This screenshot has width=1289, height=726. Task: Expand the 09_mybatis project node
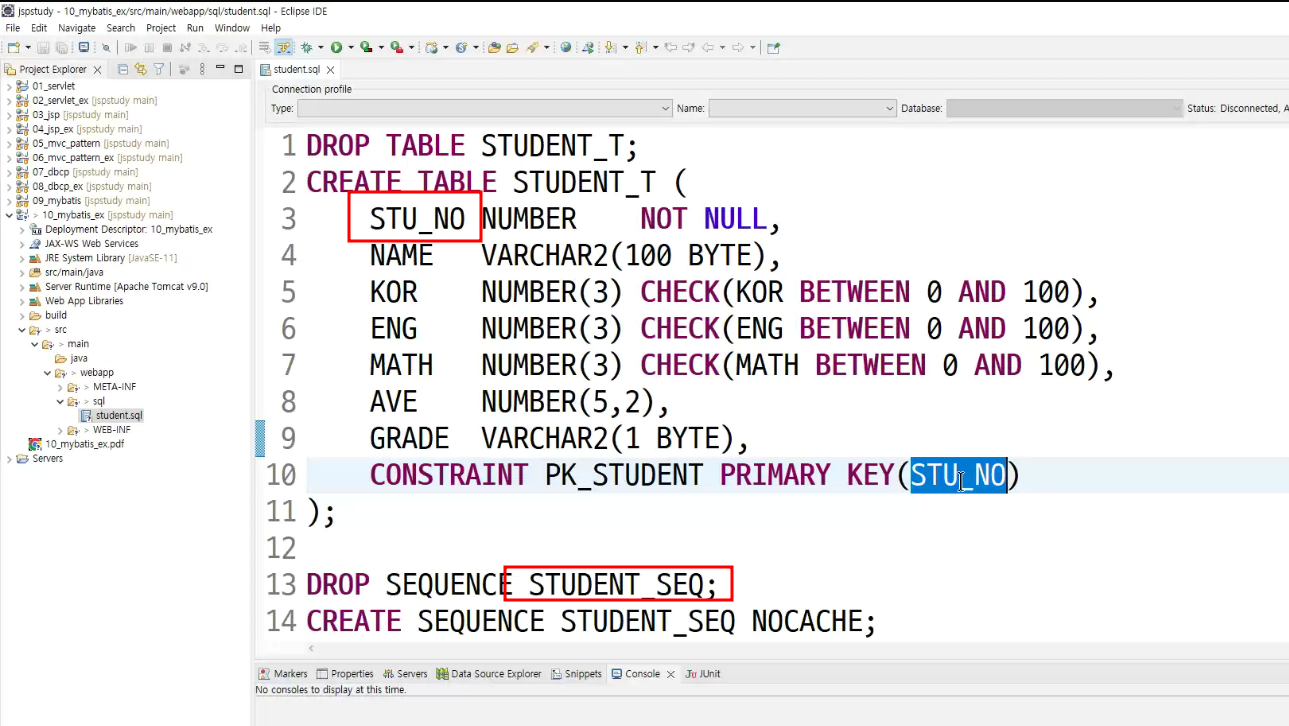pyautogui.click(x=9, y=201)
